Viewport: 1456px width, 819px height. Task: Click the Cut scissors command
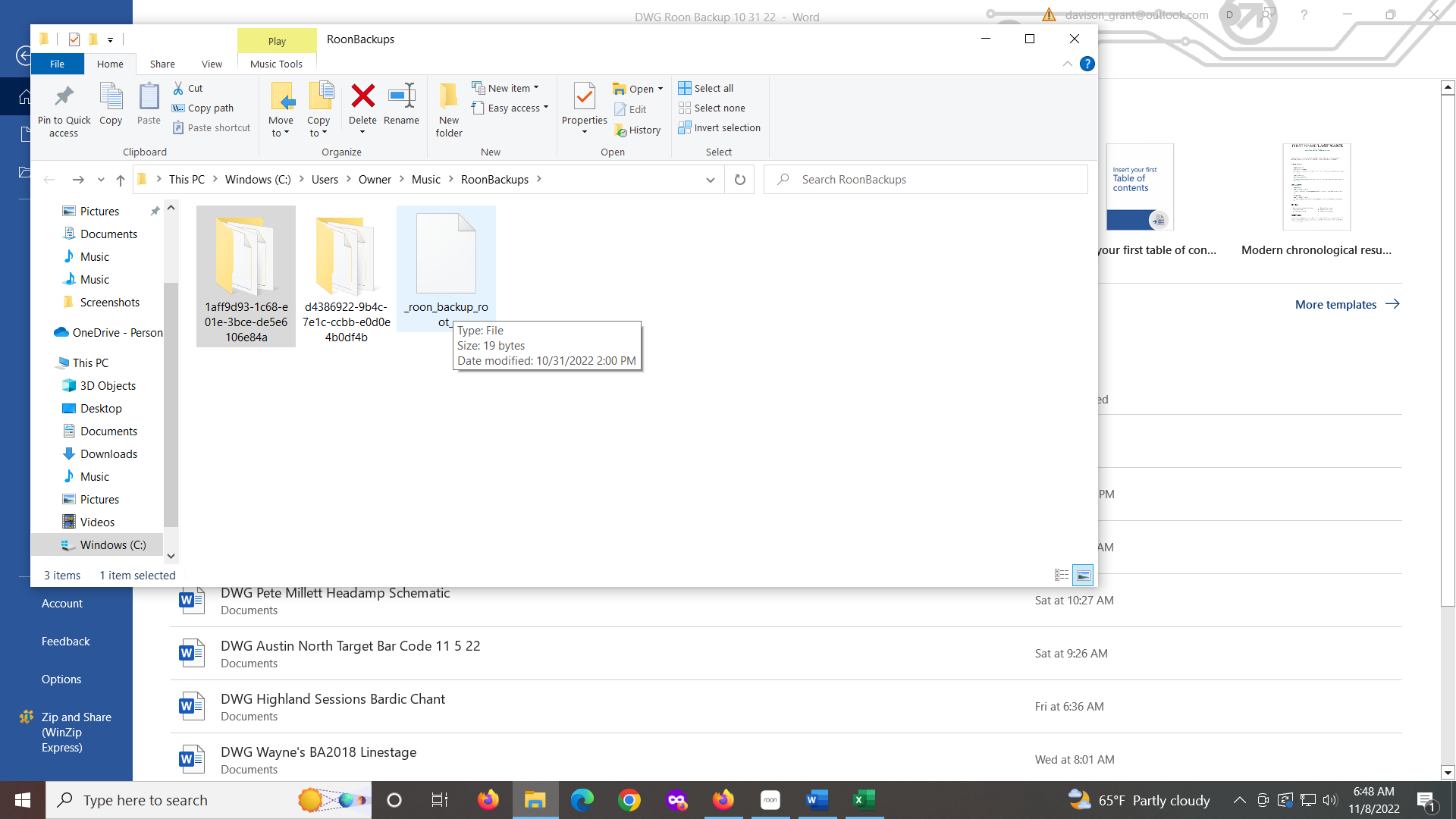click(187, 88)
